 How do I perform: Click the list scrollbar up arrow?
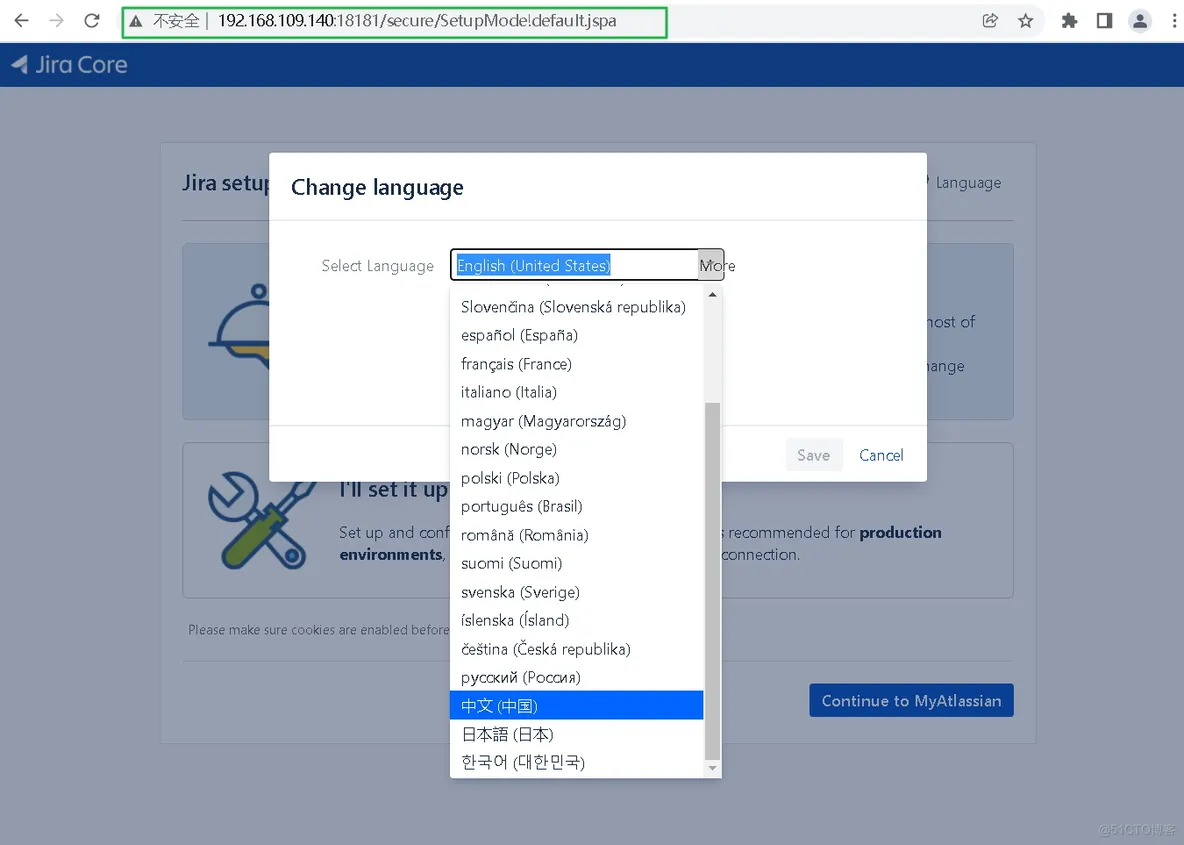[712, 295]
